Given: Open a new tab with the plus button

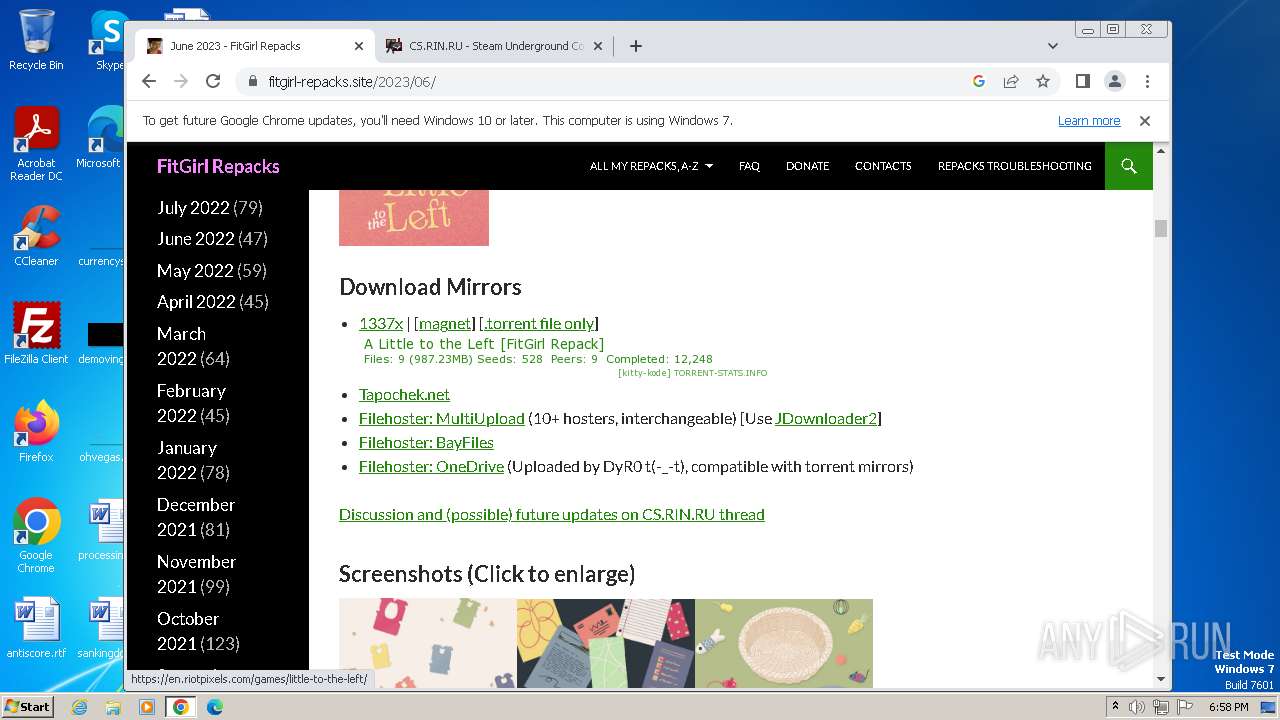Looking at the screenshot, I should click(635, 46).
